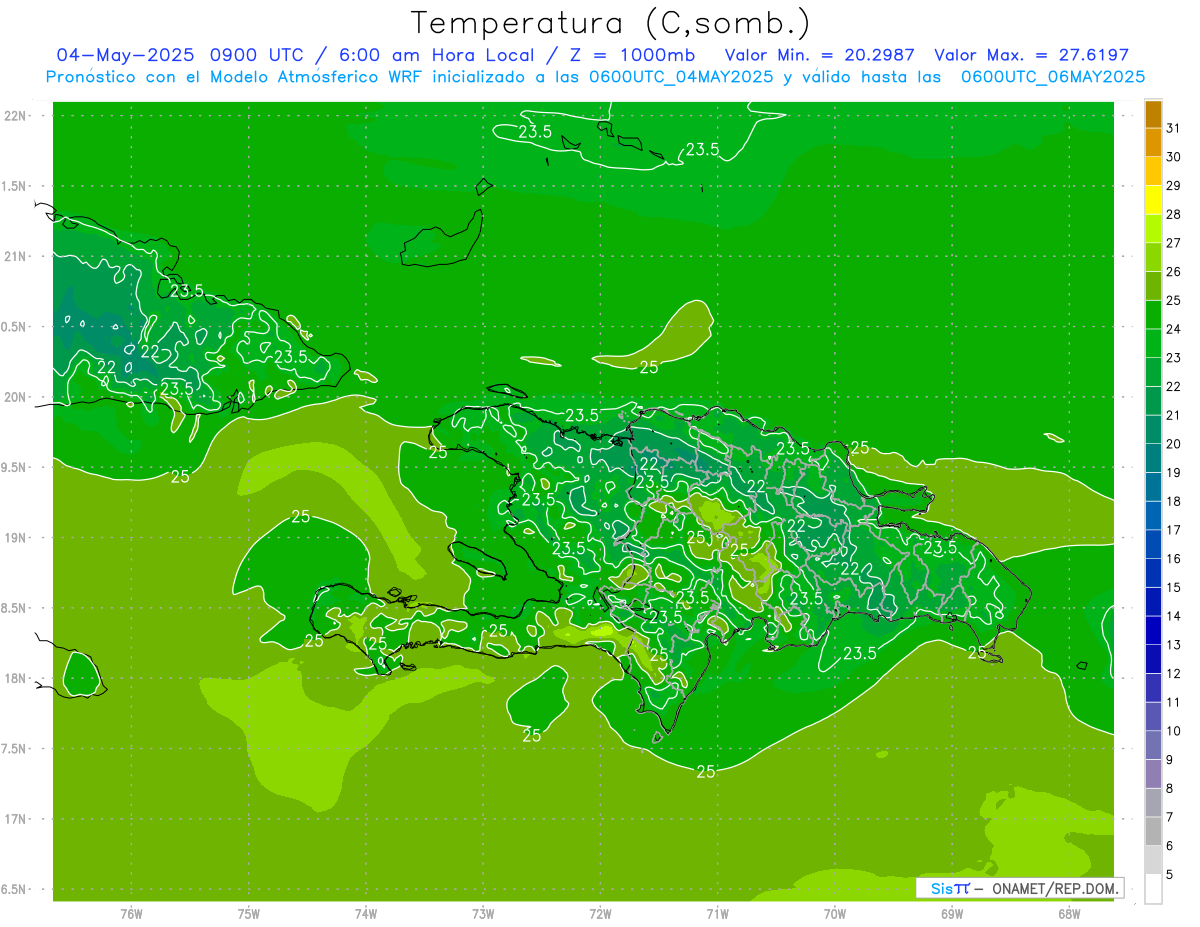Image resolution: width=1200 pixels, height=927 pixels.
Task: Click the '17N' latitude label
Action: pyautogui.click(x=17, y=819)
